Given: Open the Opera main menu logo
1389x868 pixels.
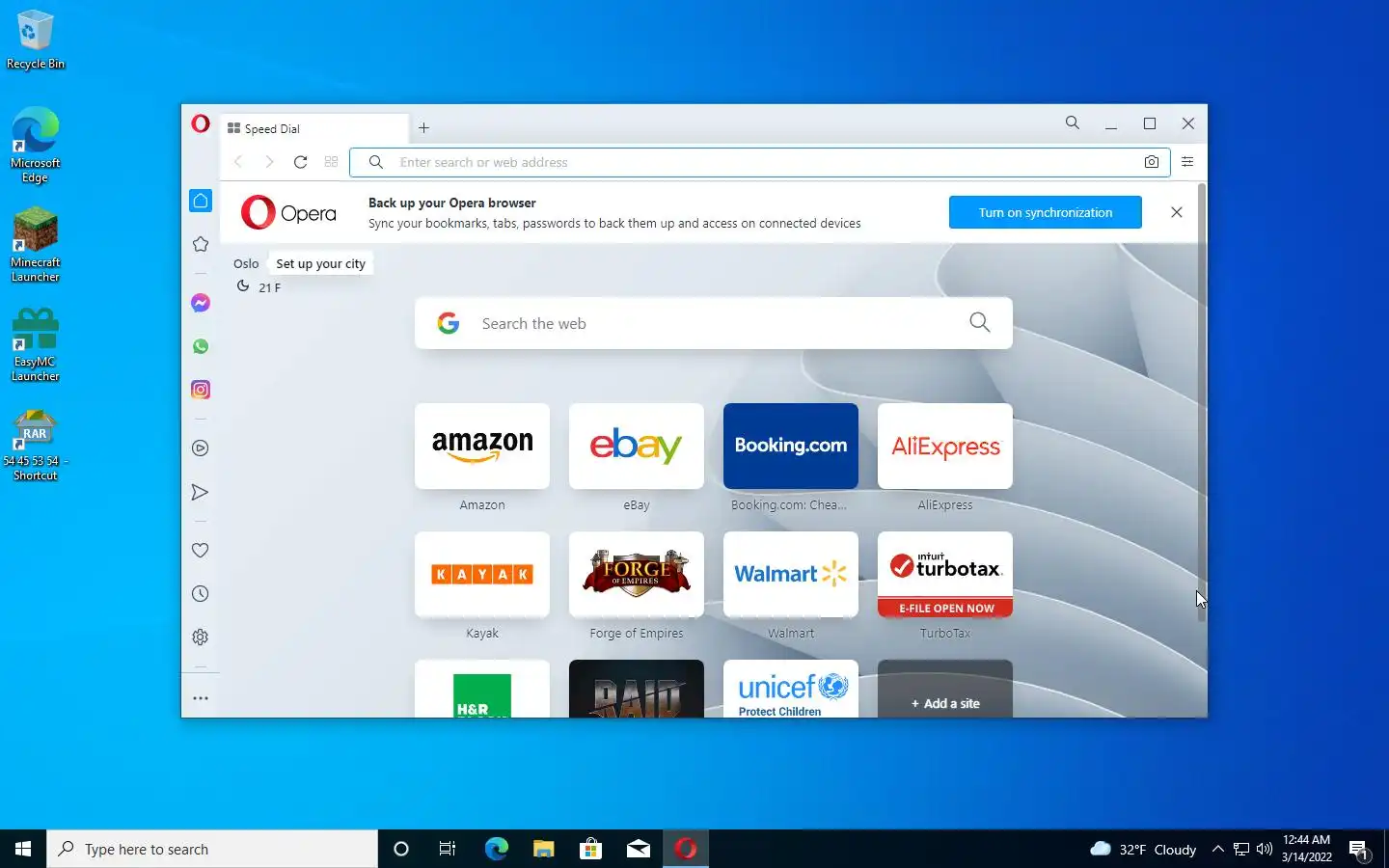Looking at the screenshot, I should [201, 123].
